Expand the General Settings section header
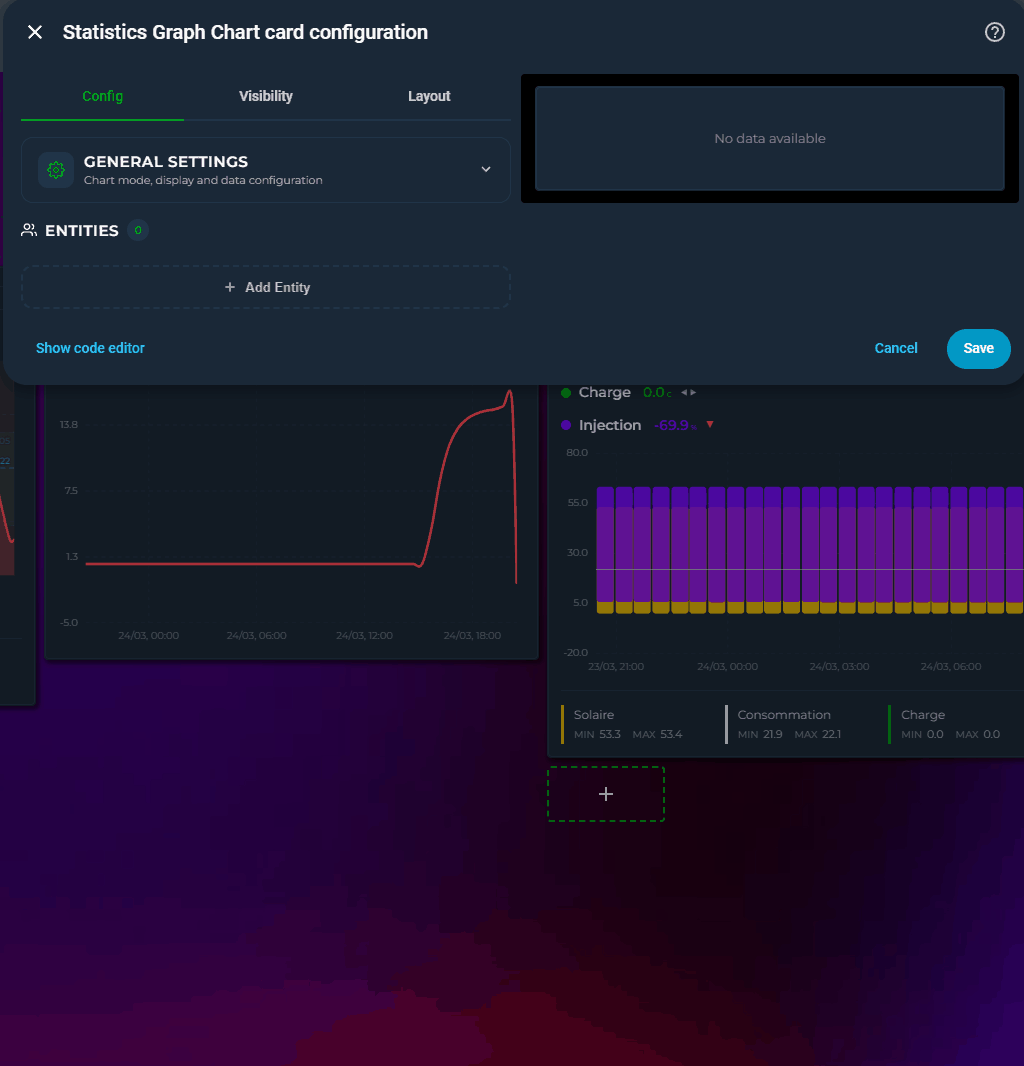 [266, 170]
